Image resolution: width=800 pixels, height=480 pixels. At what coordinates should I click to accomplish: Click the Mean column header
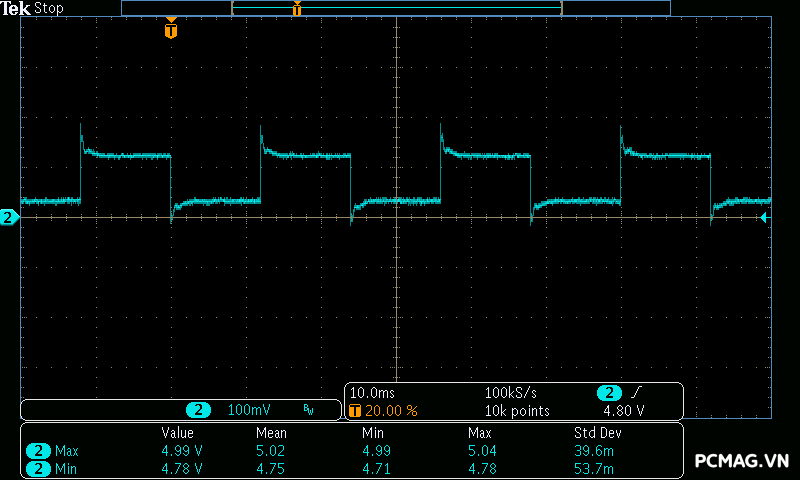pyautogui.click(x=271, y=433)
